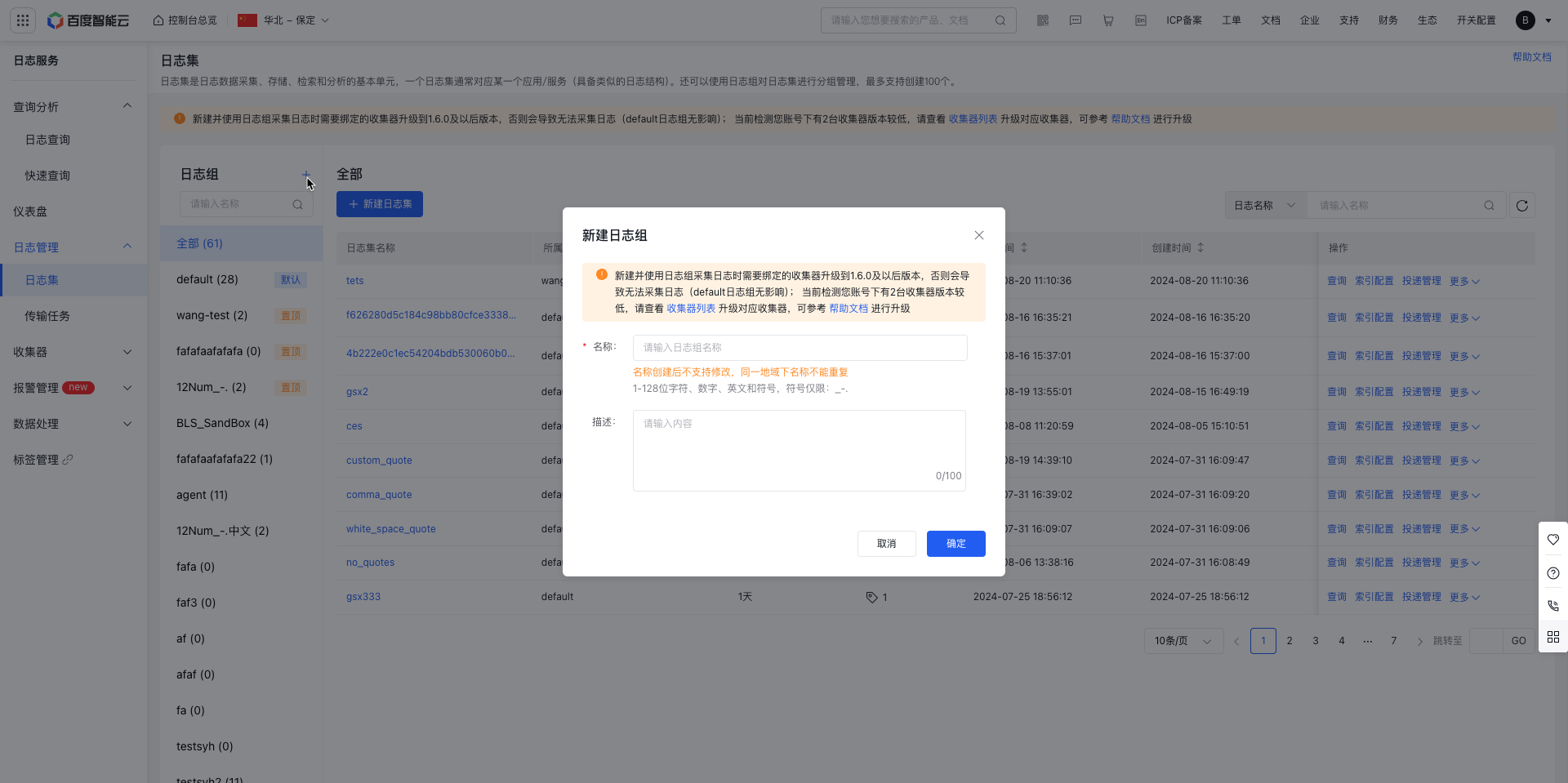
Task: Click search icon in log name filter
Action: point(1490,206)
